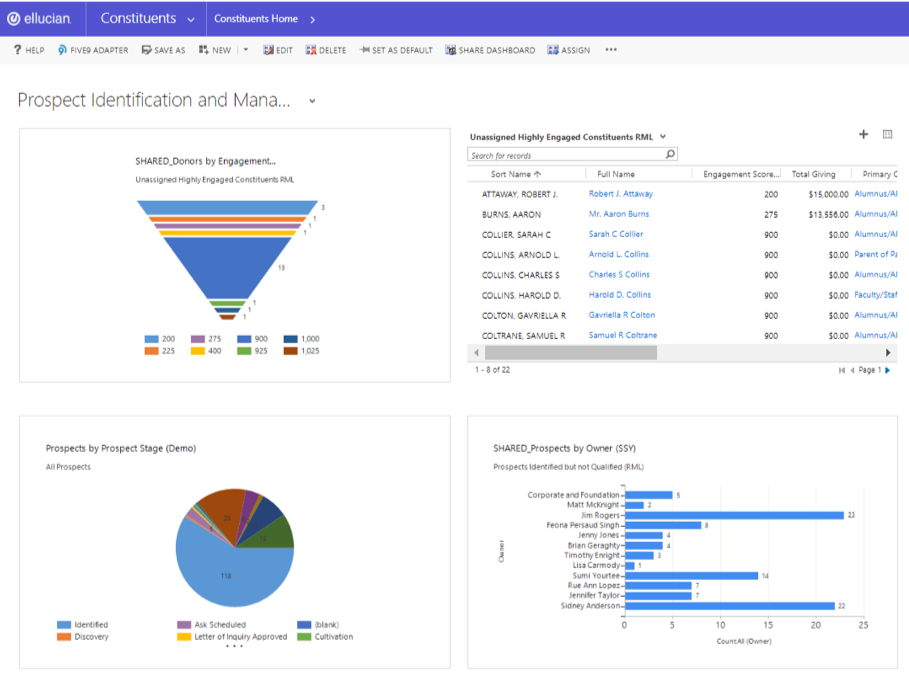This screenshot has width=909, height=679.
Task: Add a new record with plus icon
Action: click(864, 135)
